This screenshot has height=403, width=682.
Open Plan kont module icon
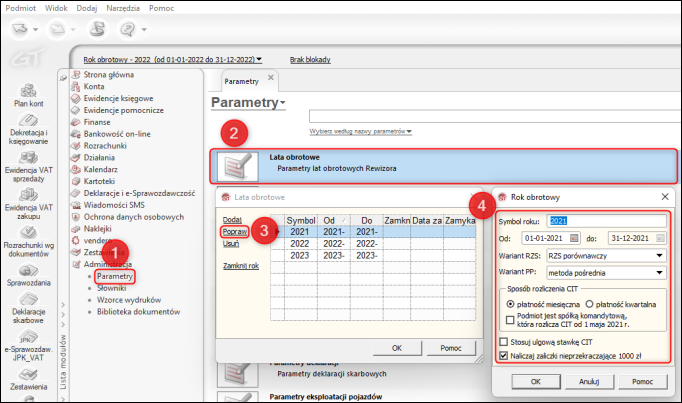click(28, 90)
